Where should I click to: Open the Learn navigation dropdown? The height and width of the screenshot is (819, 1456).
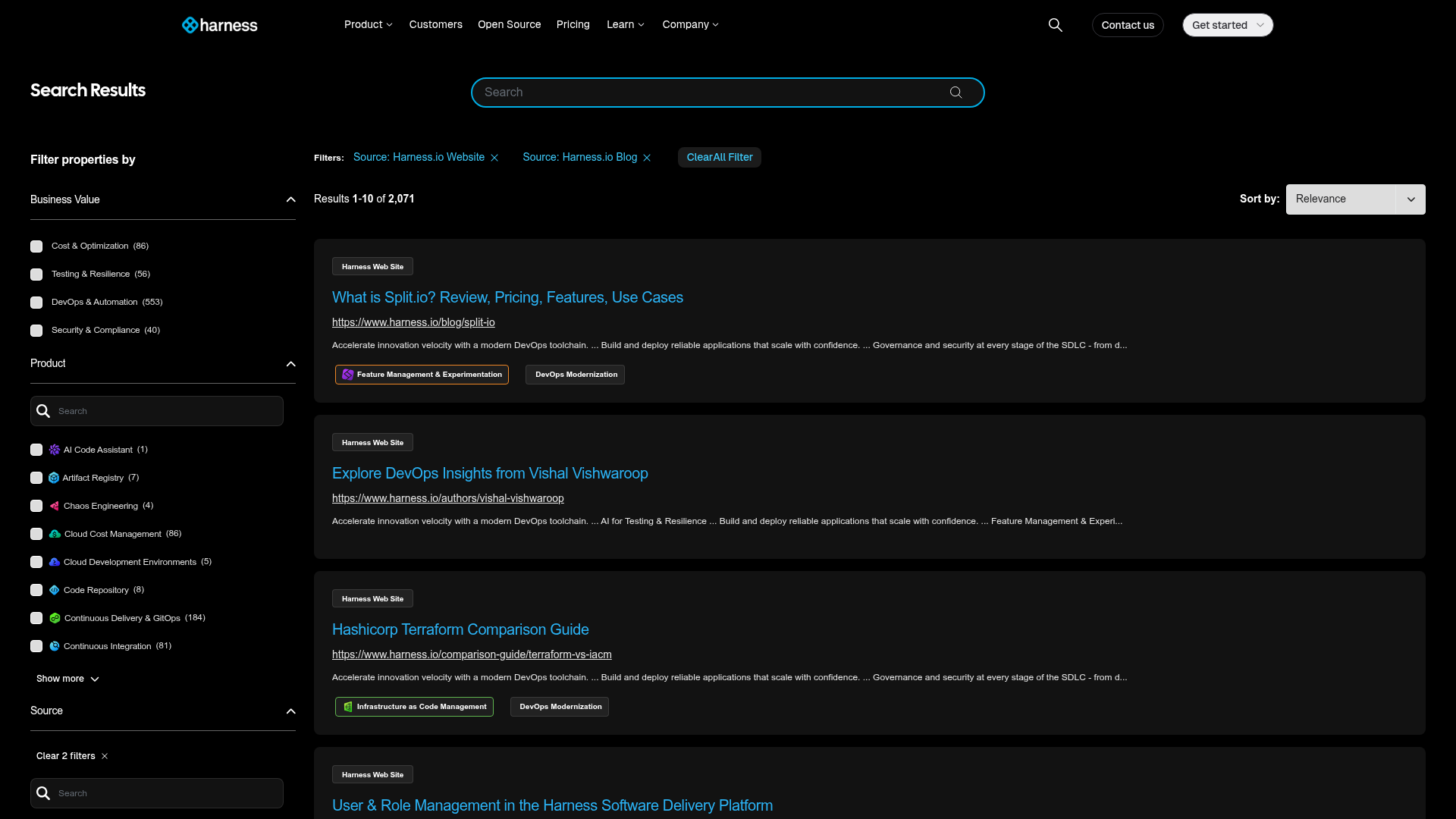click(x=626, y=25)
